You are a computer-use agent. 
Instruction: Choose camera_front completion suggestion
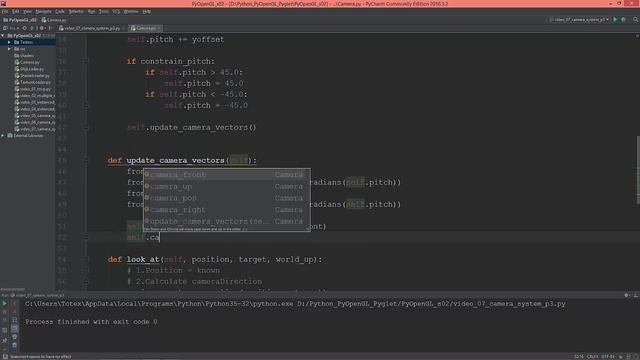point(227,175)
